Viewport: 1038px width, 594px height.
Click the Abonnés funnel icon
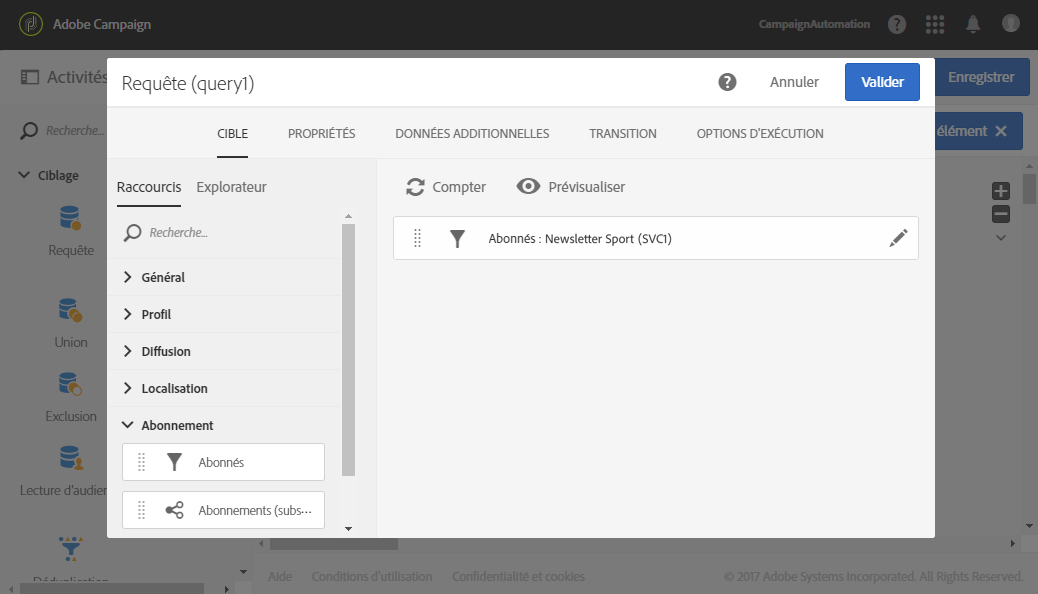[x=174, y=462]
